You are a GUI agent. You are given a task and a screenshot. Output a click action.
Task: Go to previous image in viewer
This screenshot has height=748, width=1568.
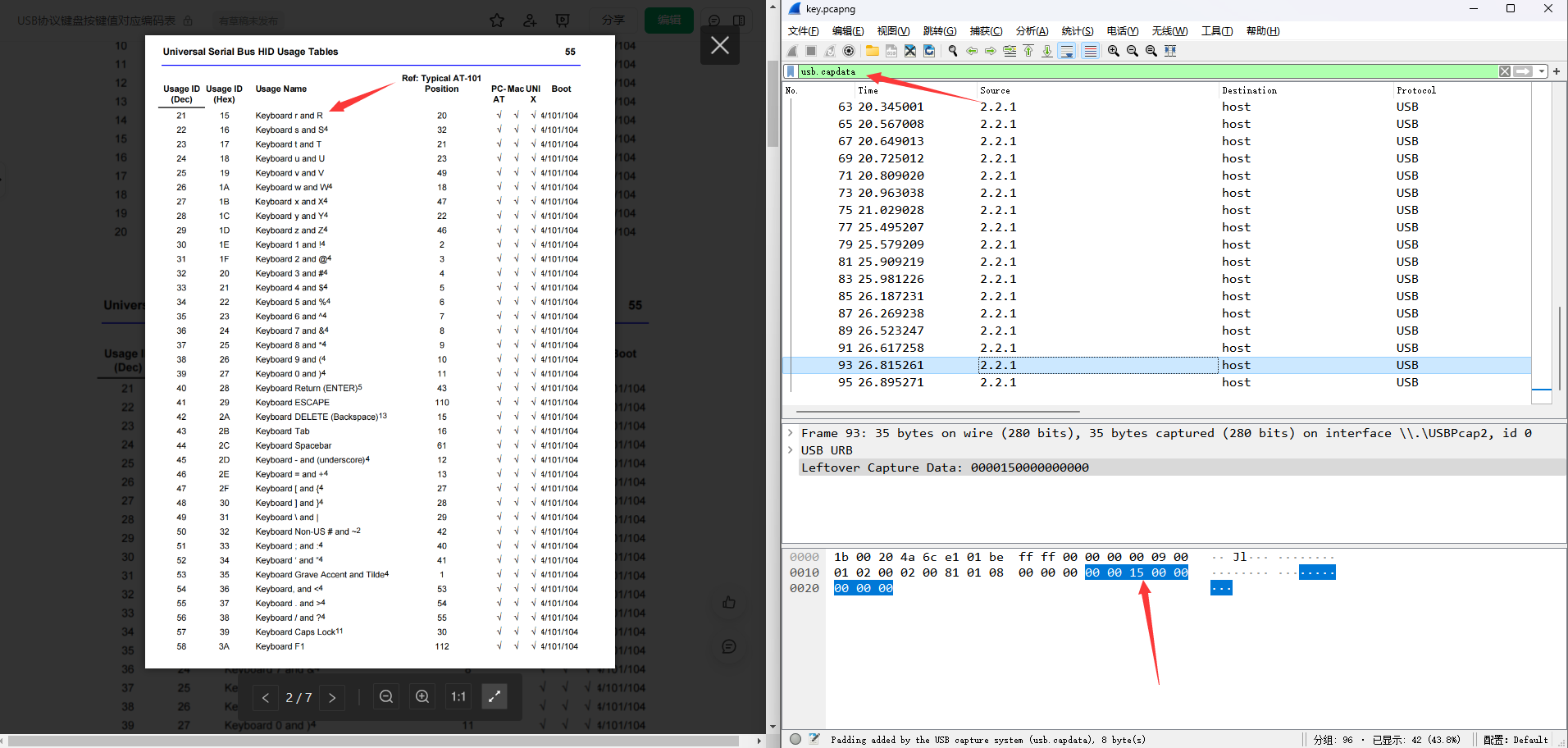pyautogui.click(x=266, y=697)
